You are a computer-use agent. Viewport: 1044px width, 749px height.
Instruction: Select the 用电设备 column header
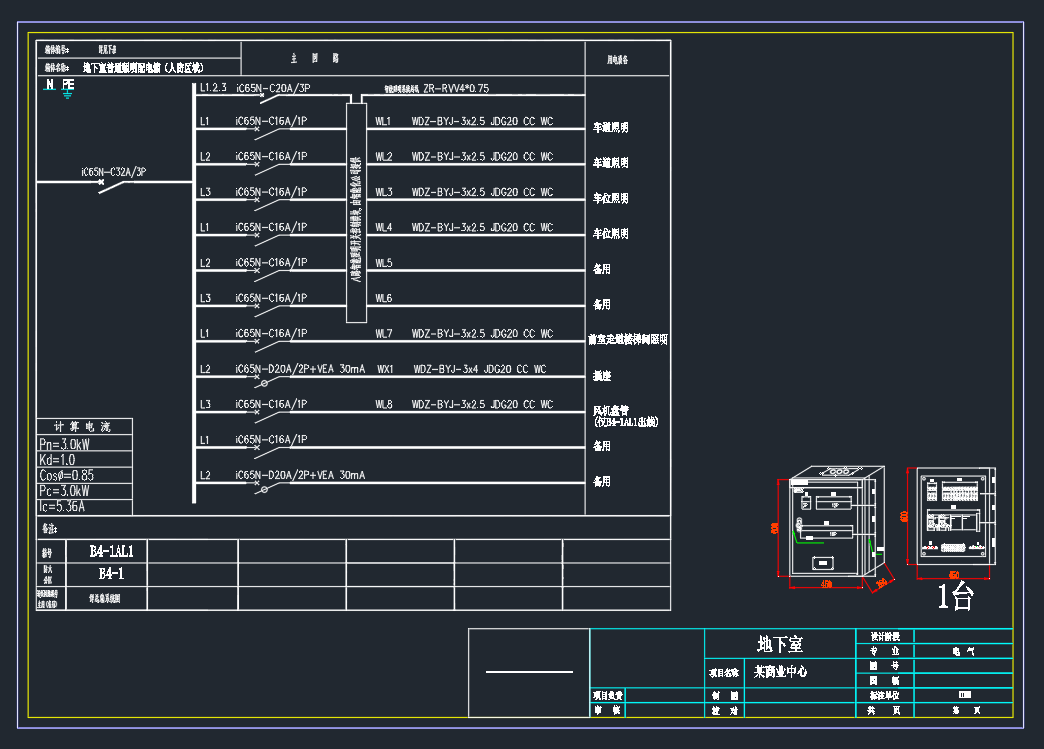[617, 59]
